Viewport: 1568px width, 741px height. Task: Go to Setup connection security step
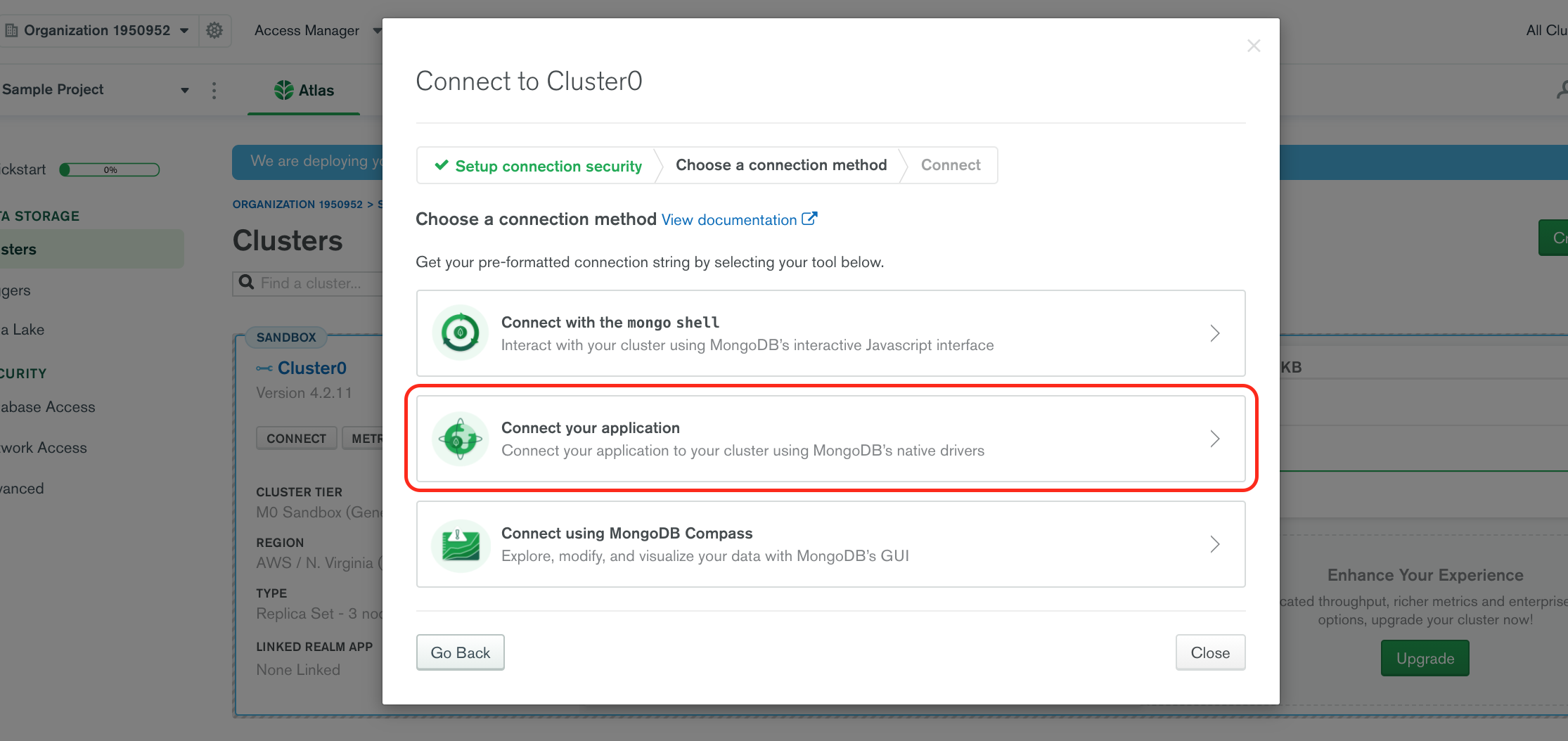538,166
